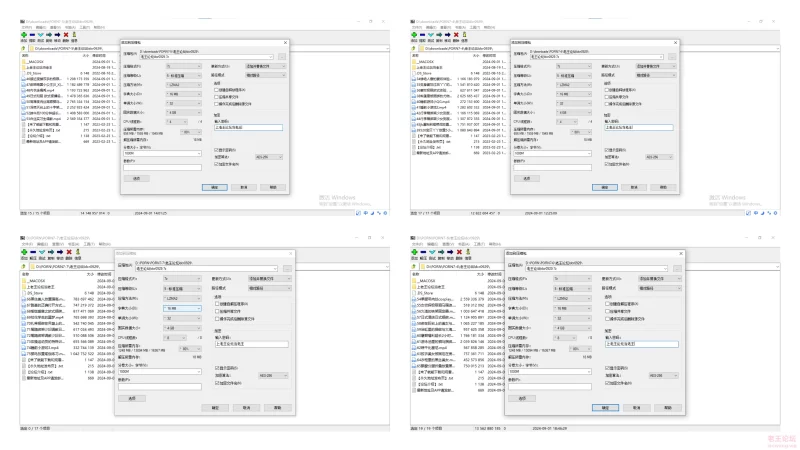Click archive name field in bottom-right dialog

(x=596, y=269)
